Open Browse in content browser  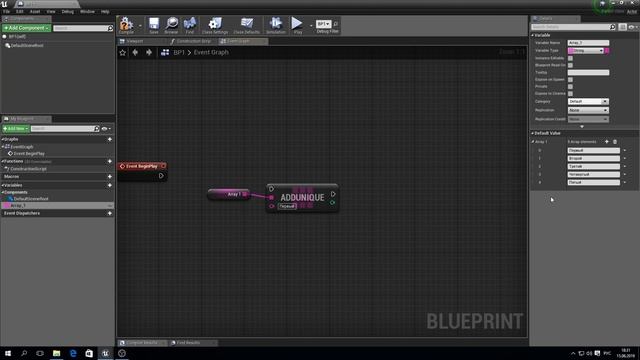tap(171, 25)
